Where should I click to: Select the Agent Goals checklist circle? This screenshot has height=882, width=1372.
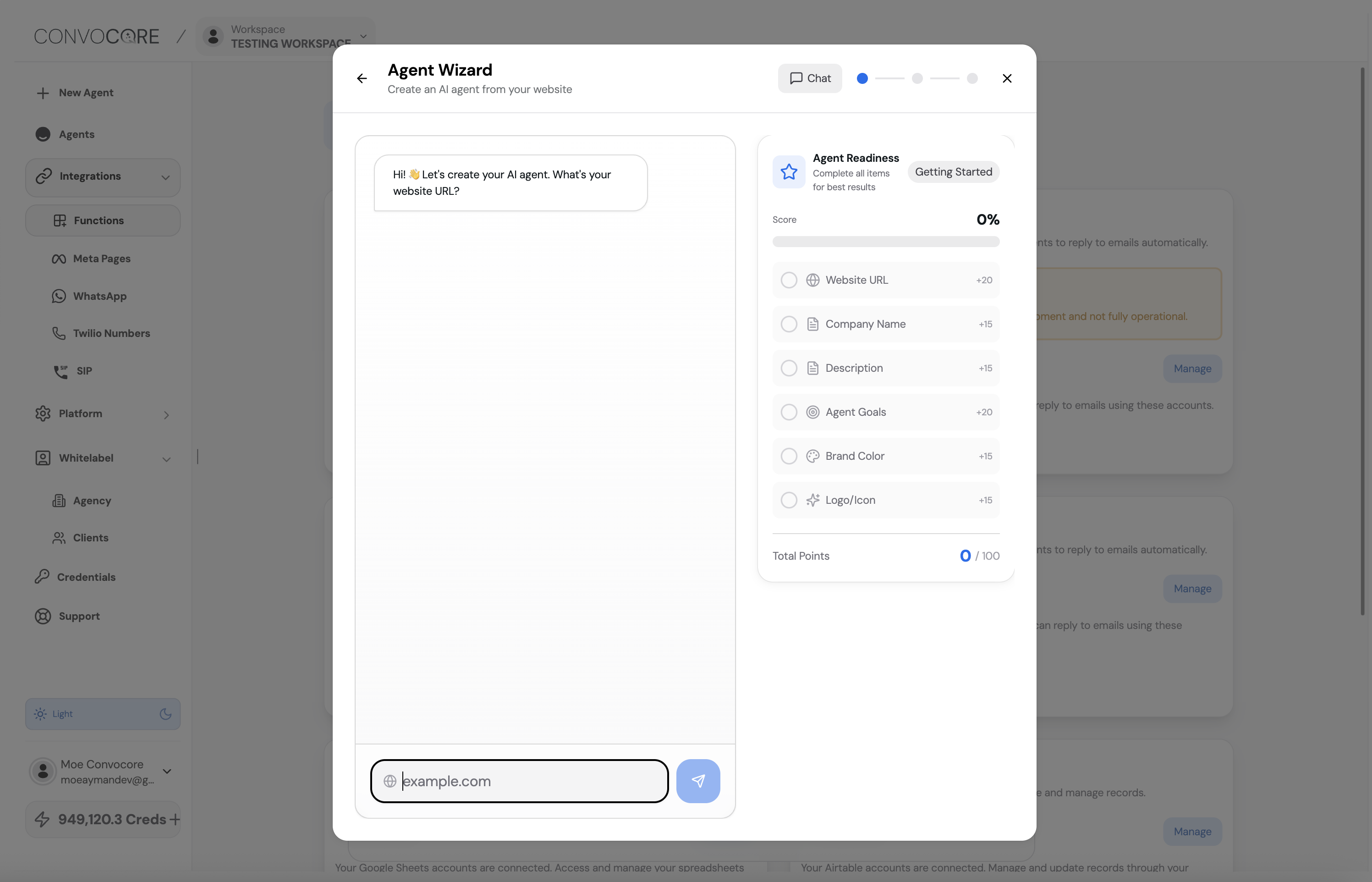tap(789, 413)
